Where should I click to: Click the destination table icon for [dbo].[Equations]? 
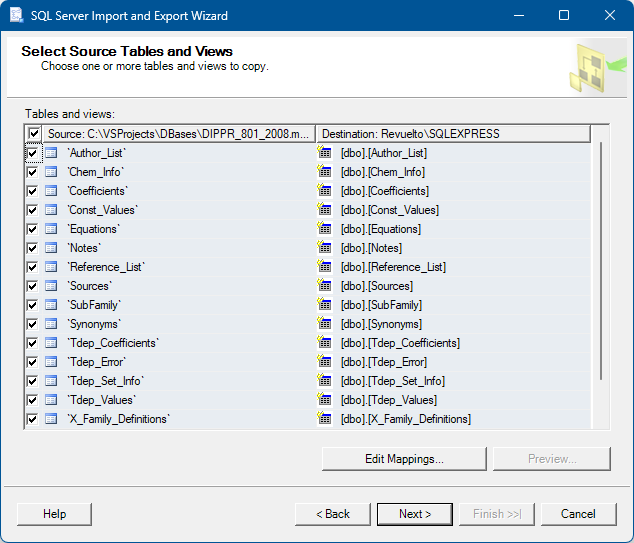(x=324, y=228)
